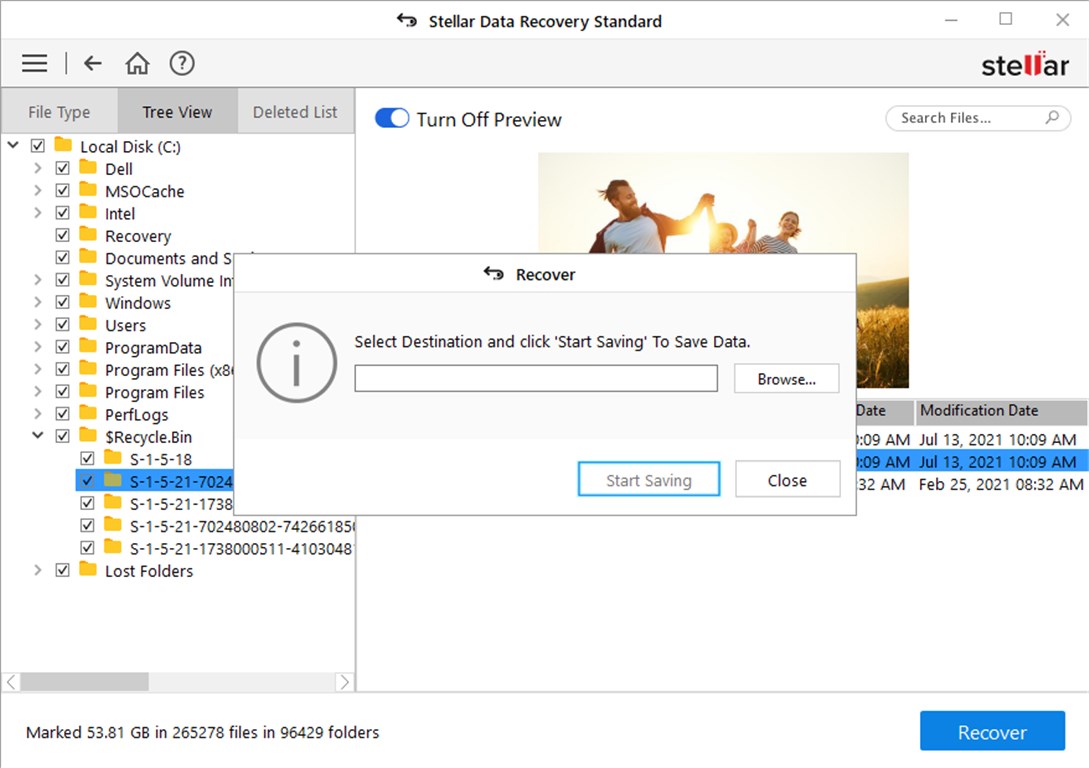
Task: Toggle the Turn Off Preview switch
Action: pos(392,118)
